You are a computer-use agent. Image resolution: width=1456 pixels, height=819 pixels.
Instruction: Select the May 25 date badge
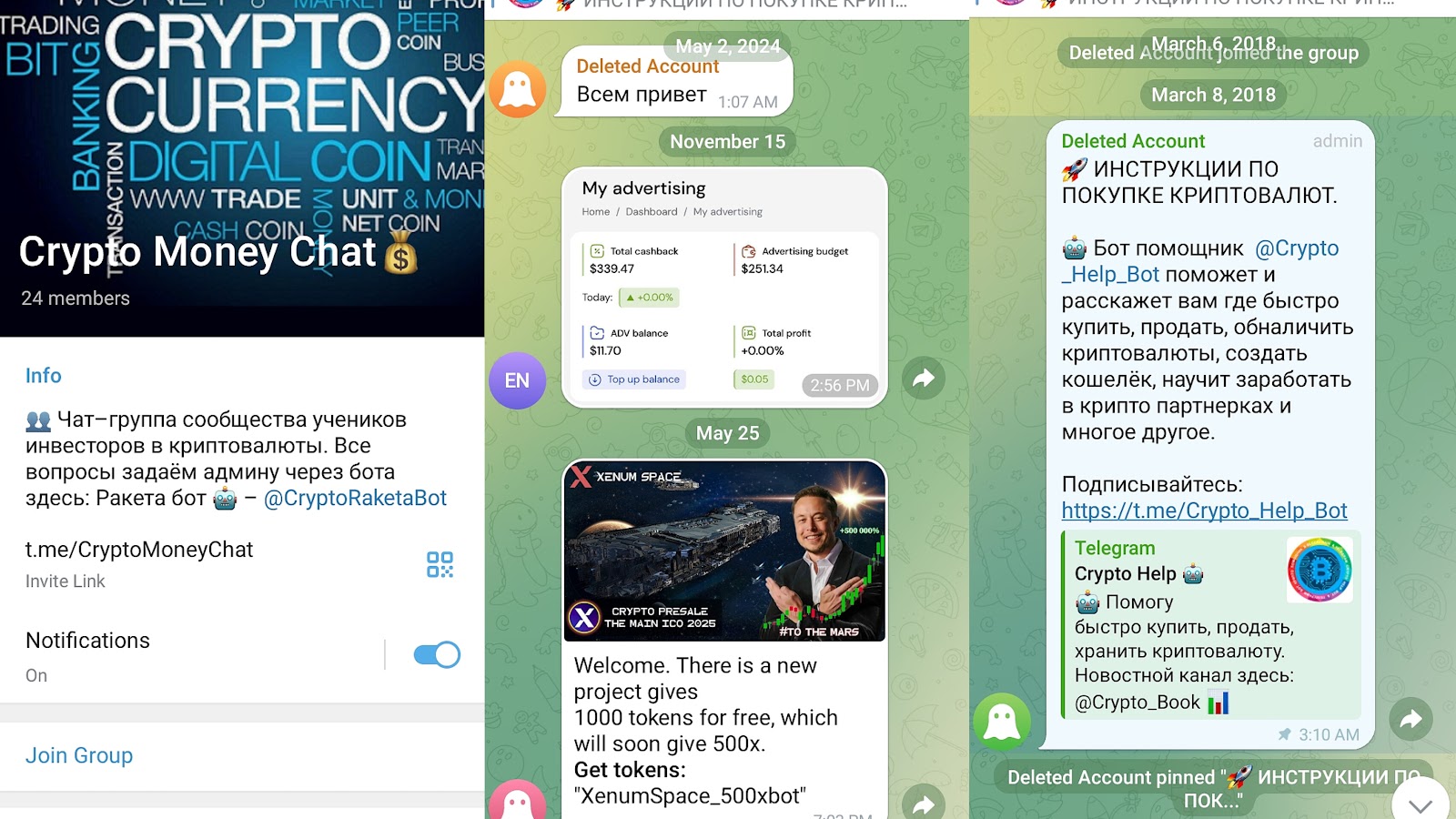[728, 433]
